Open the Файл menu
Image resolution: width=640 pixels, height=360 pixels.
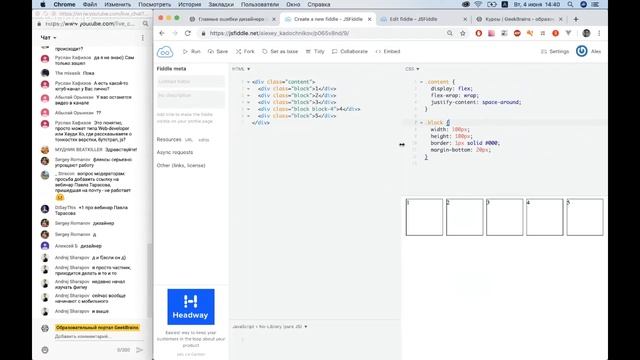90,4
